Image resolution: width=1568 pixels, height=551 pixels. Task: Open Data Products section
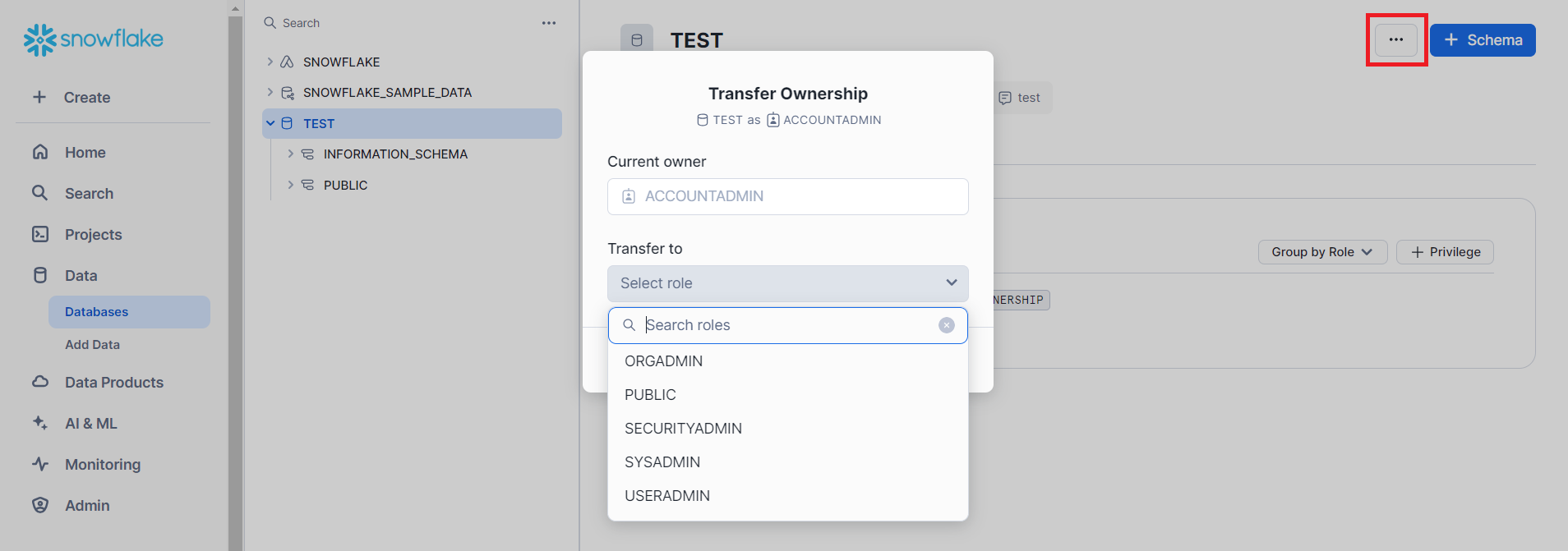[x=114, y=383]
